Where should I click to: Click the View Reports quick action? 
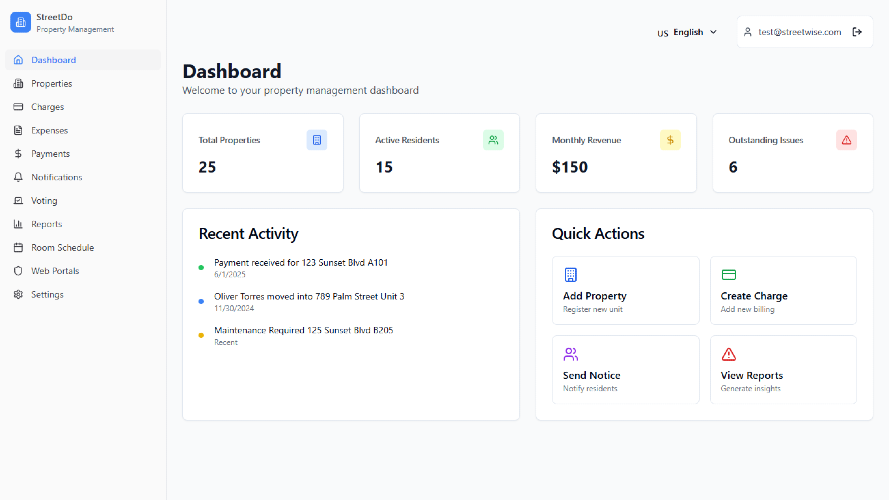tap(783, 370)
